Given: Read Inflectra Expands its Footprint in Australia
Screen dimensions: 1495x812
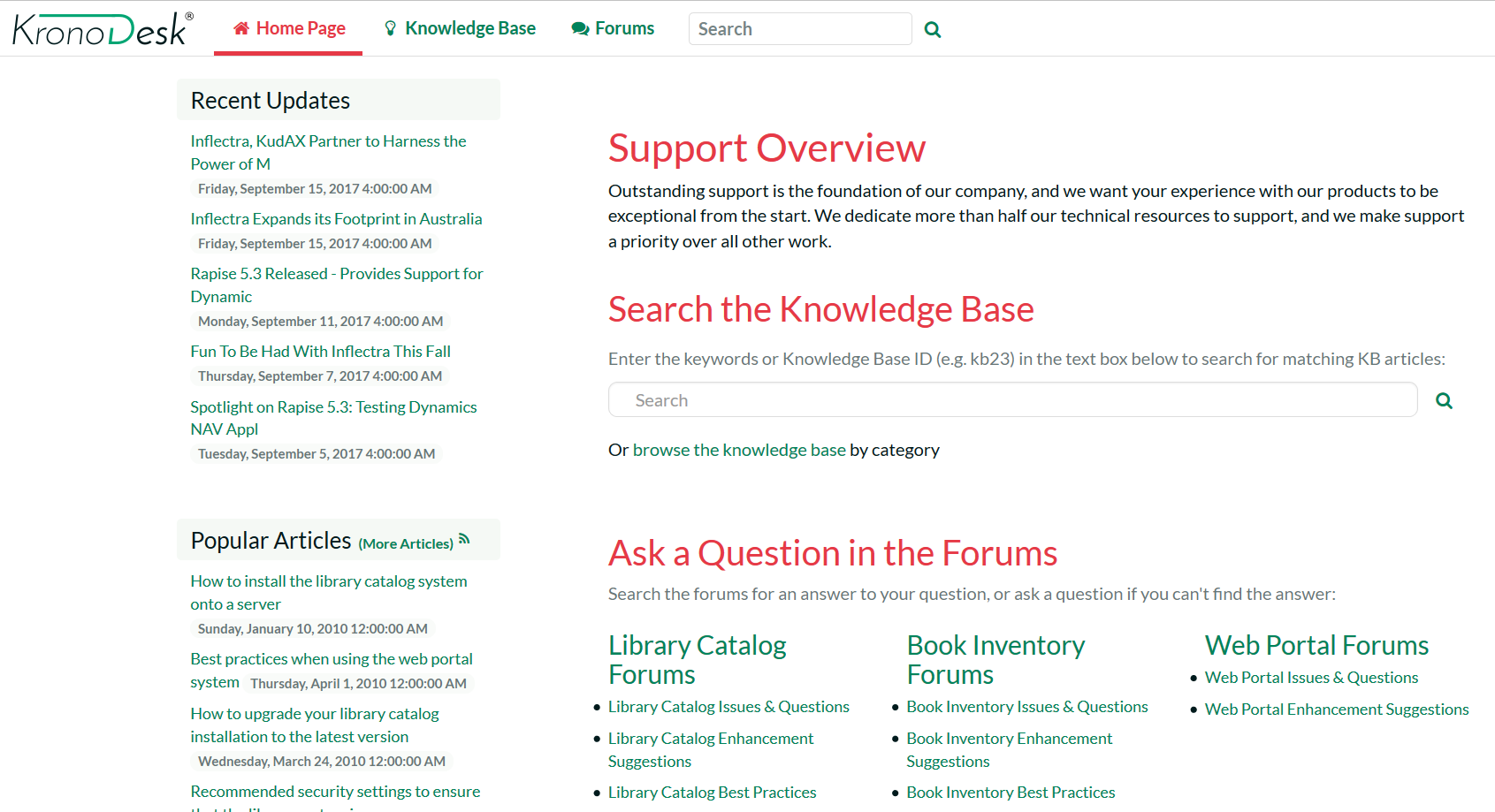Looking at the screenshot, I should (x=336, y=219).
